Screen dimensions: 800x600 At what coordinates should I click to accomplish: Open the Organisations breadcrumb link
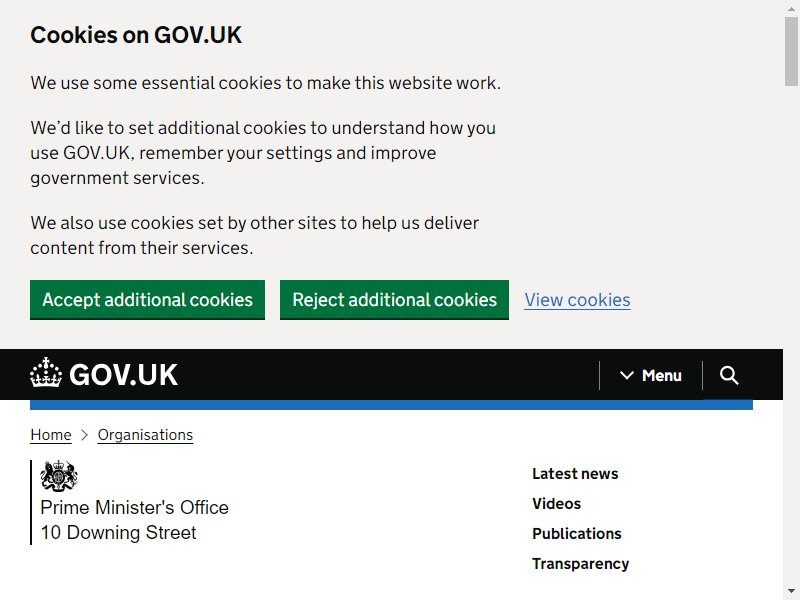tap(145, 435)
